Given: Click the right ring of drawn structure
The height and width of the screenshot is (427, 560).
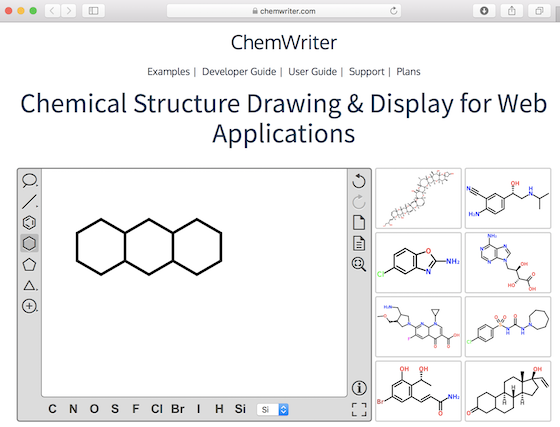Looking at the screenshot, I should point(197,247).
